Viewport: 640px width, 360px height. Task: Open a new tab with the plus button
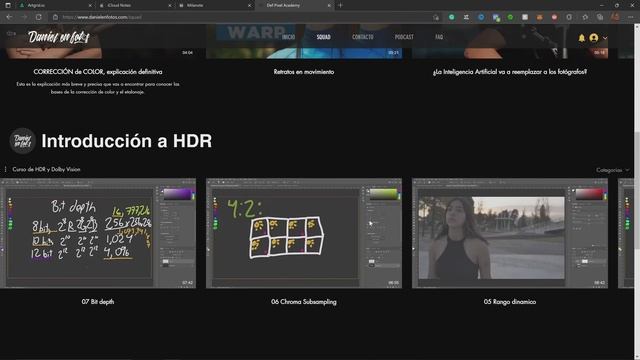pos(340,5)
